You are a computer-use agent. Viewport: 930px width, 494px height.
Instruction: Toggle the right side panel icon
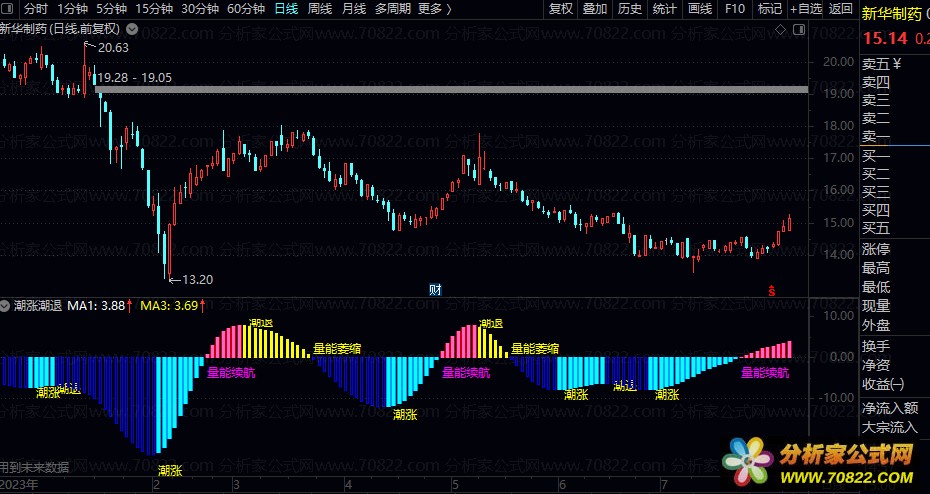[x=799, y=28]
